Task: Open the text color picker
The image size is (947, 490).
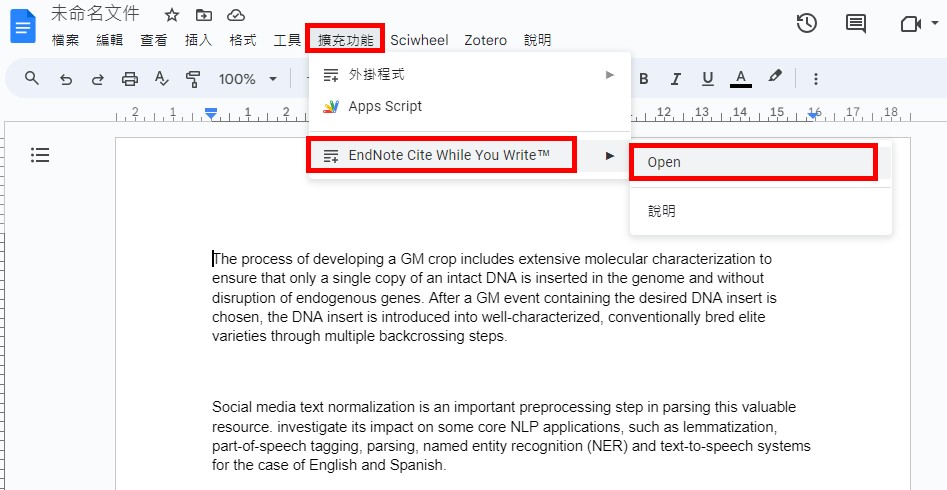Action: 741,79
